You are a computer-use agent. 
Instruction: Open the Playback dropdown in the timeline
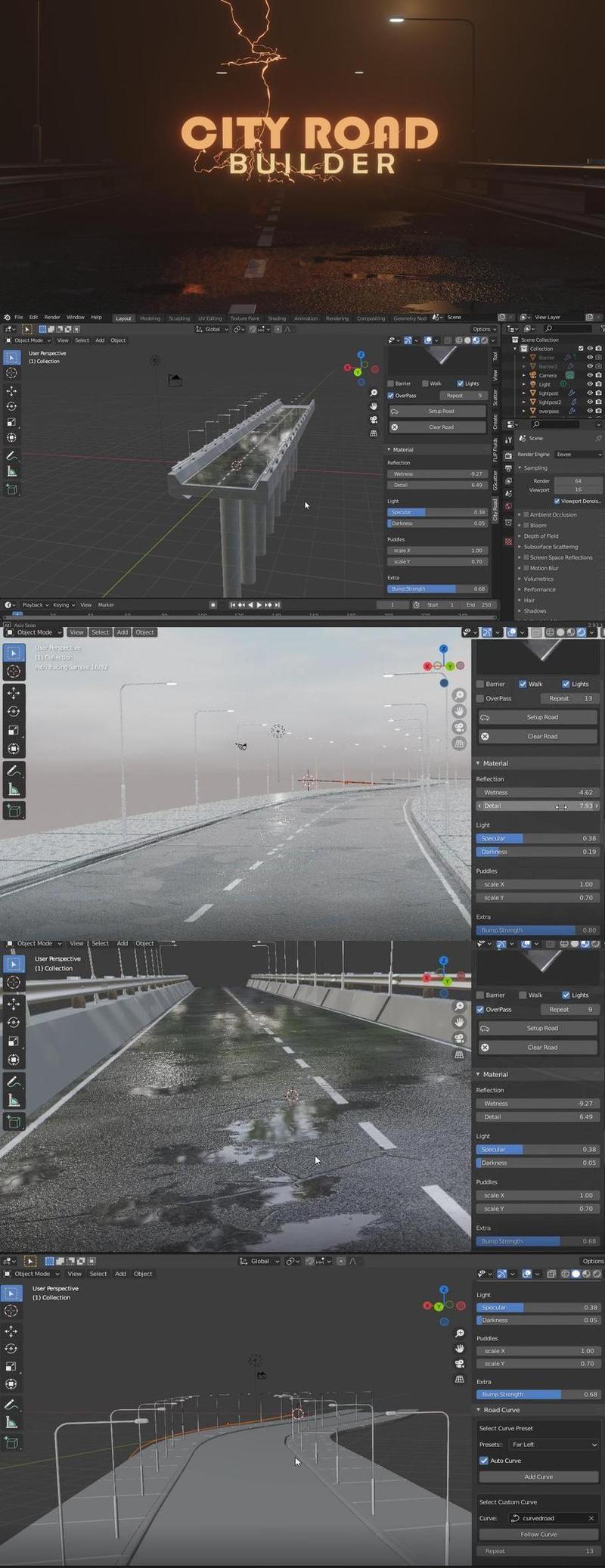[35, 605]
